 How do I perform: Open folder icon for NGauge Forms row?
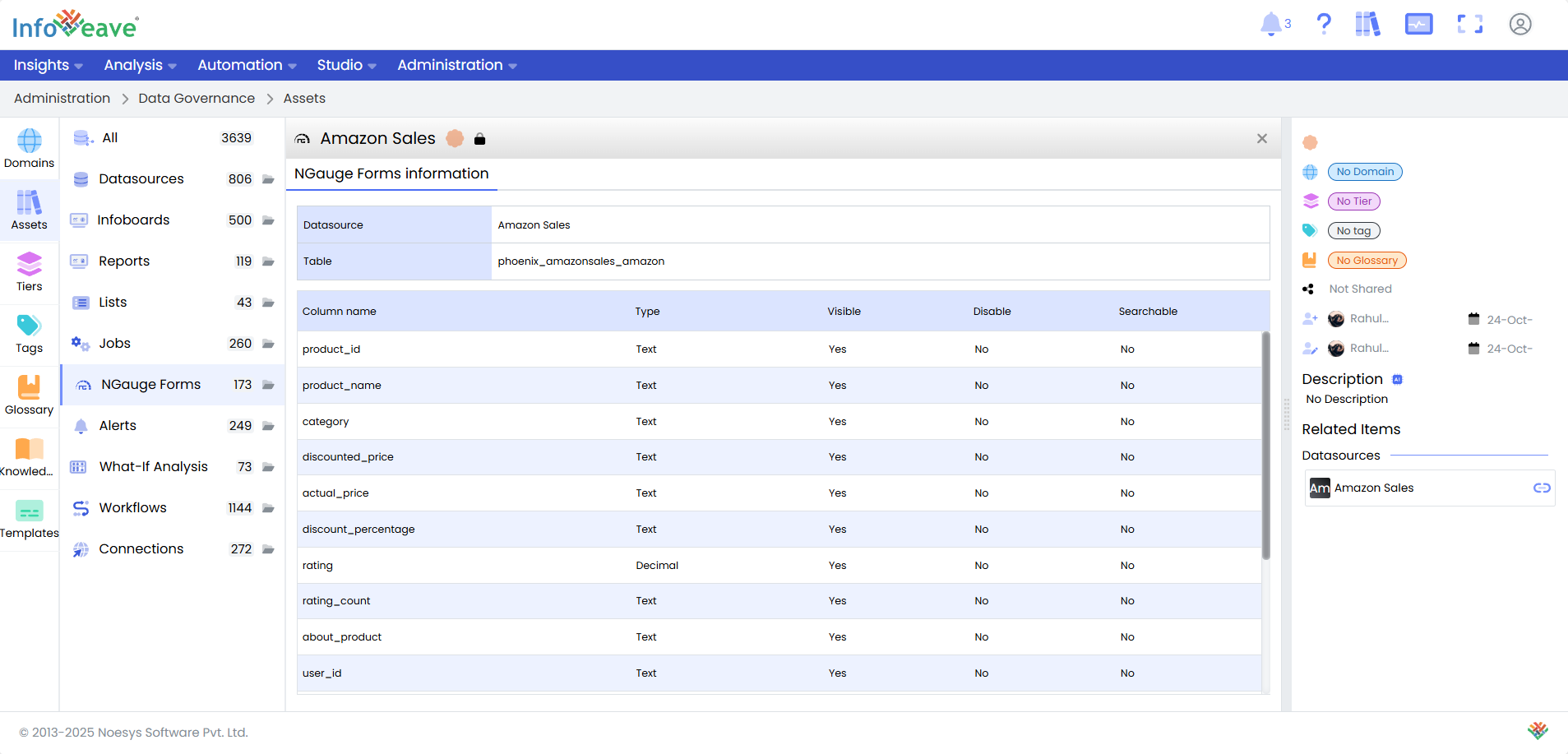268,385
